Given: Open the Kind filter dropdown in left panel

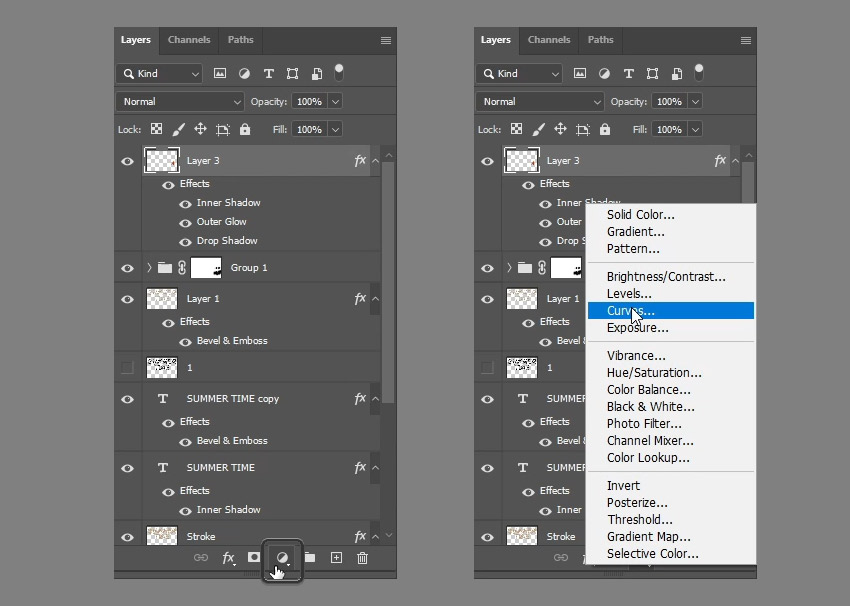Looking at the screenshot, I should click(160, 74).
